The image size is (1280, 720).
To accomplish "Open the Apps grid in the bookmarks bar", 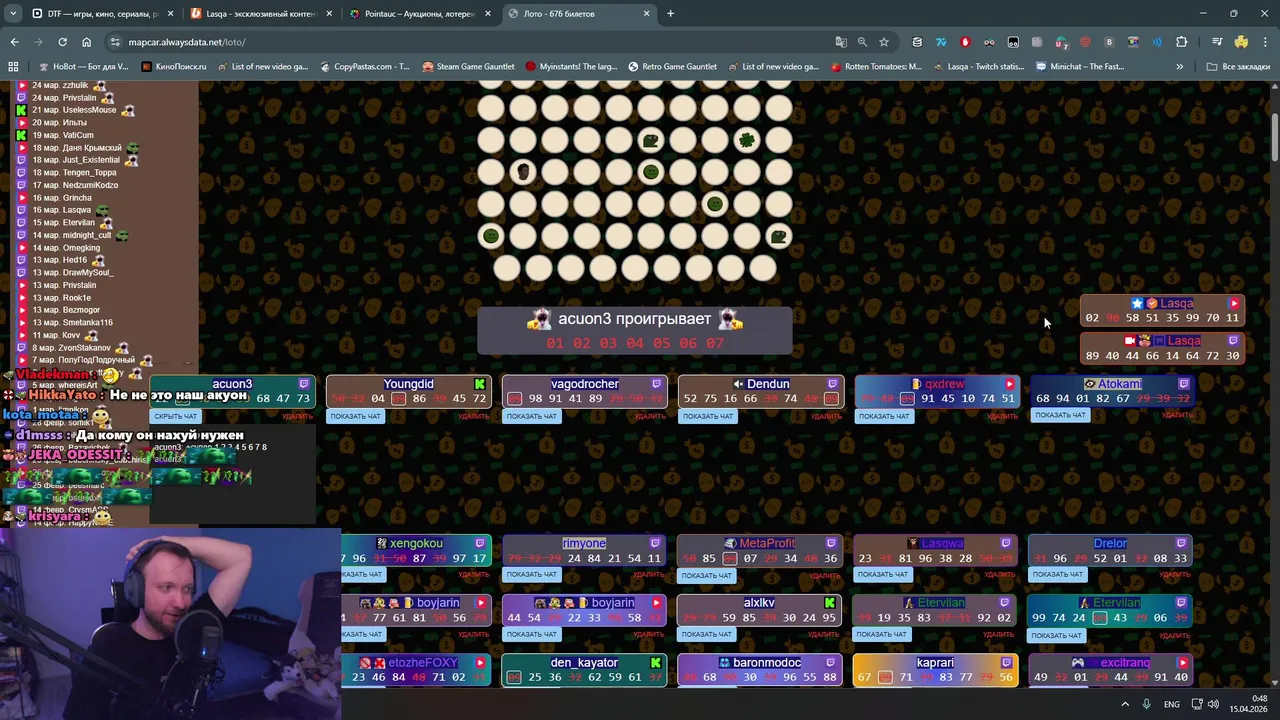I will pyautogui.click(x=13, y=67).
